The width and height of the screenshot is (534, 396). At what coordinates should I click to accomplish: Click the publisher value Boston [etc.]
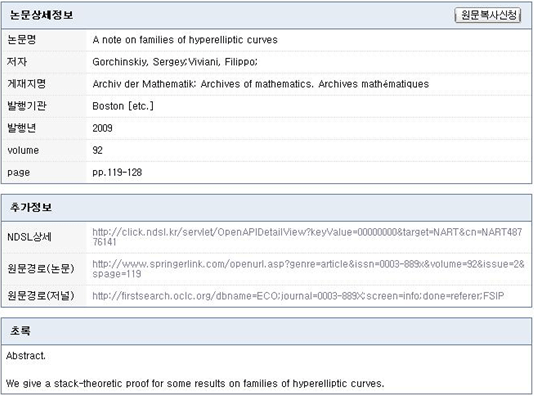tap(123, 106)
